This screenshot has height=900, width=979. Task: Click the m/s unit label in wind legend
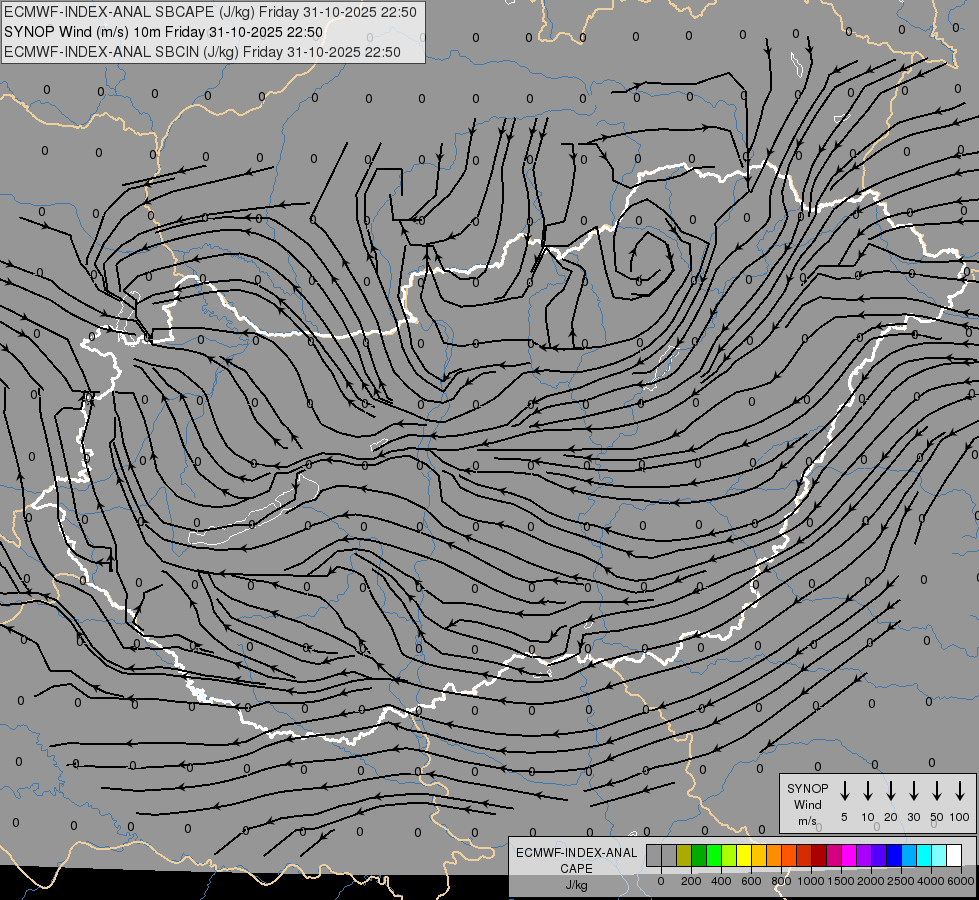[807, 821]
